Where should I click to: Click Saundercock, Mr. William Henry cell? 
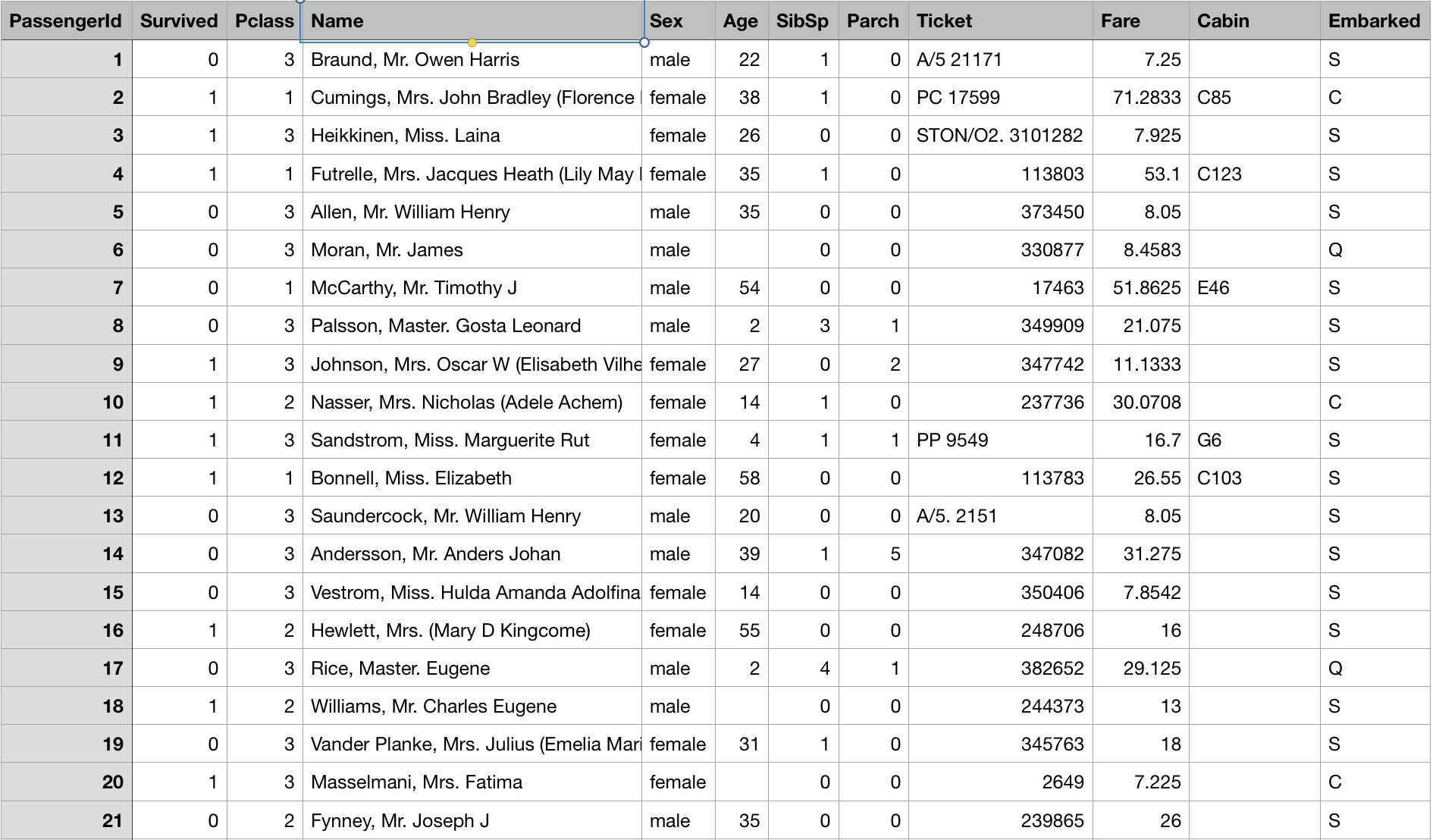(x=472, y=516)
